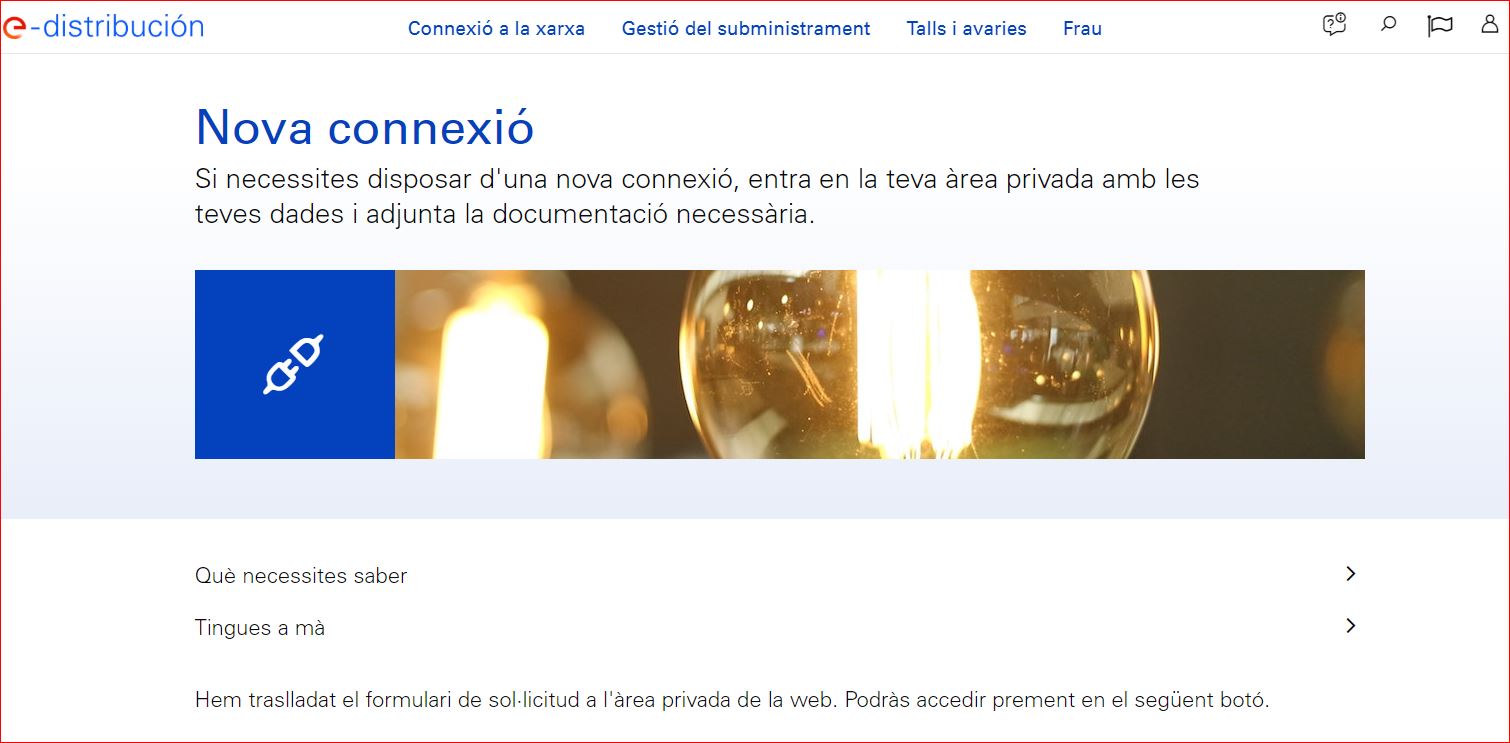Open the language flag icon
1510x743 pixels.
pos(1440,25)
